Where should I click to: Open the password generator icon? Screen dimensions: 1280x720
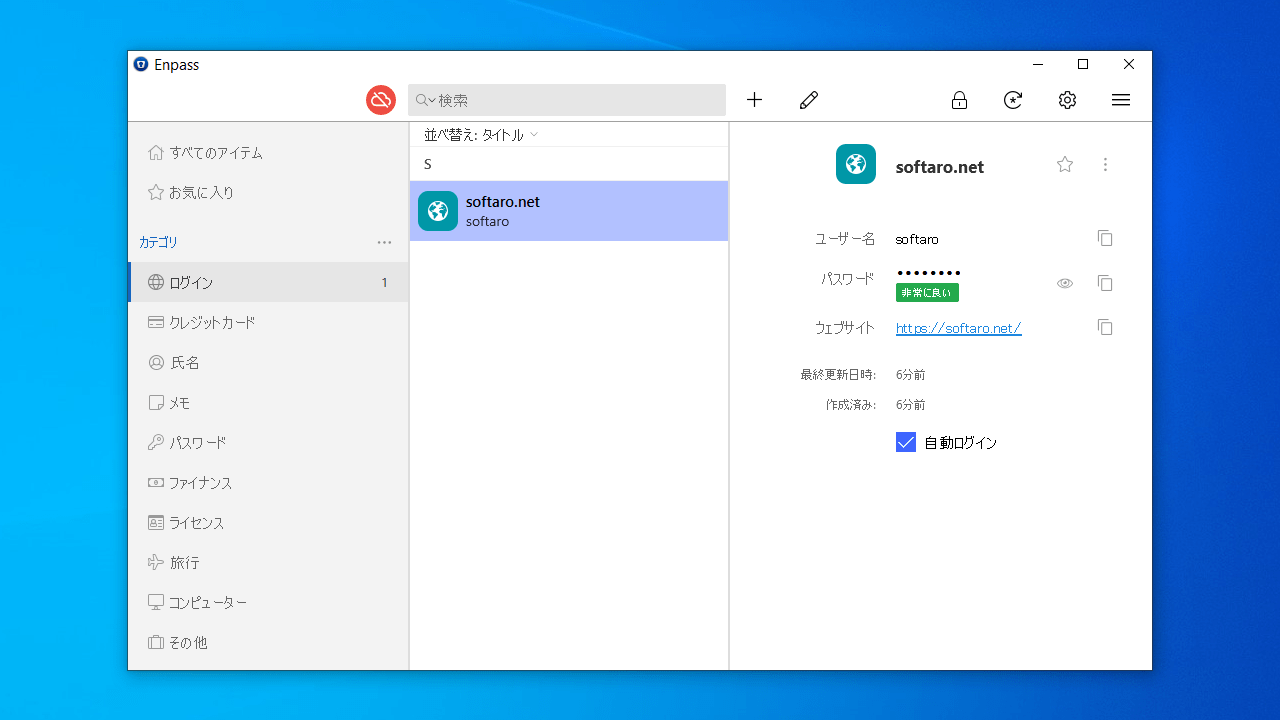1013,100
